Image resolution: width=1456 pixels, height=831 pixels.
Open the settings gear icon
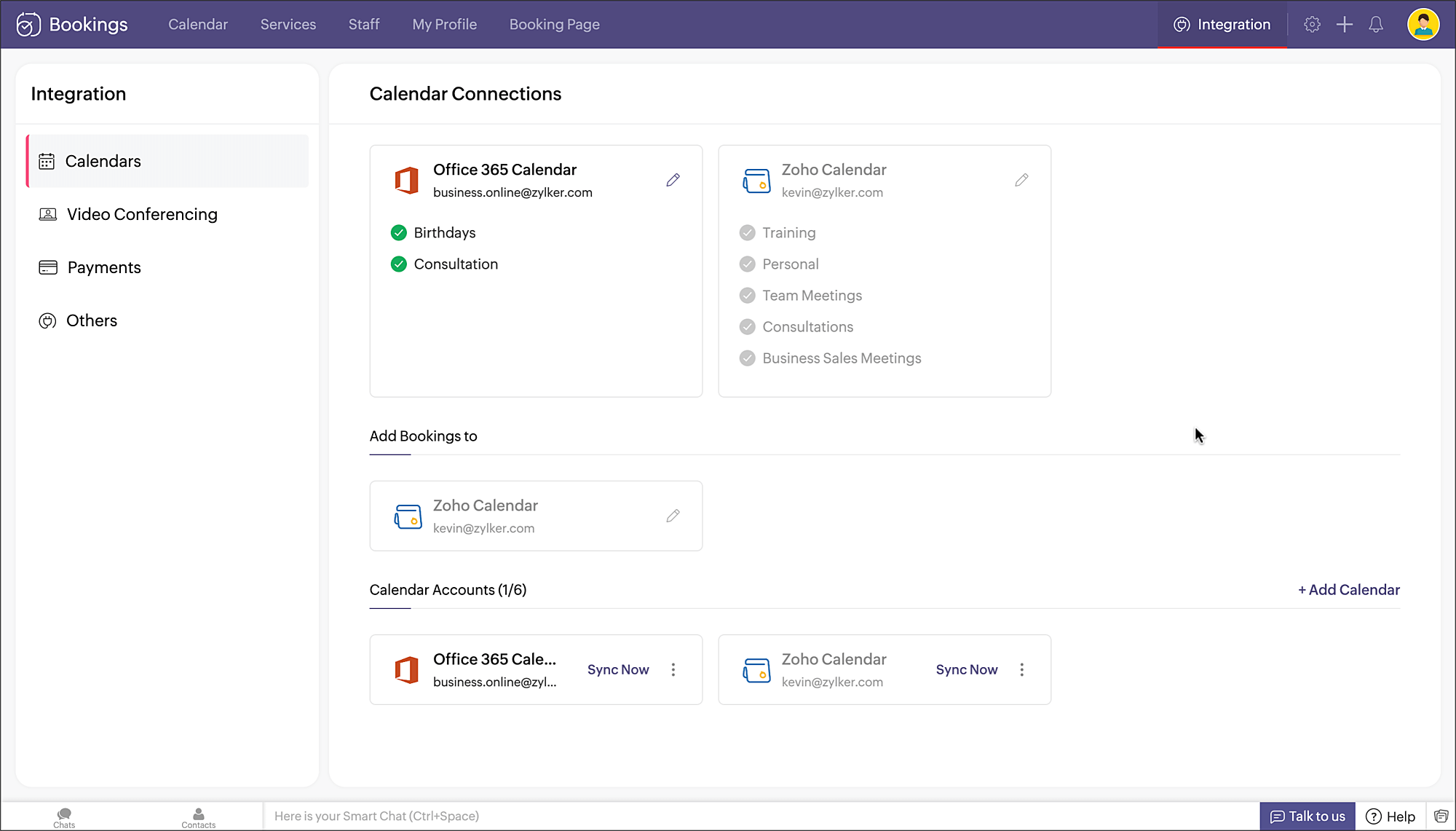click(1312, 25)
